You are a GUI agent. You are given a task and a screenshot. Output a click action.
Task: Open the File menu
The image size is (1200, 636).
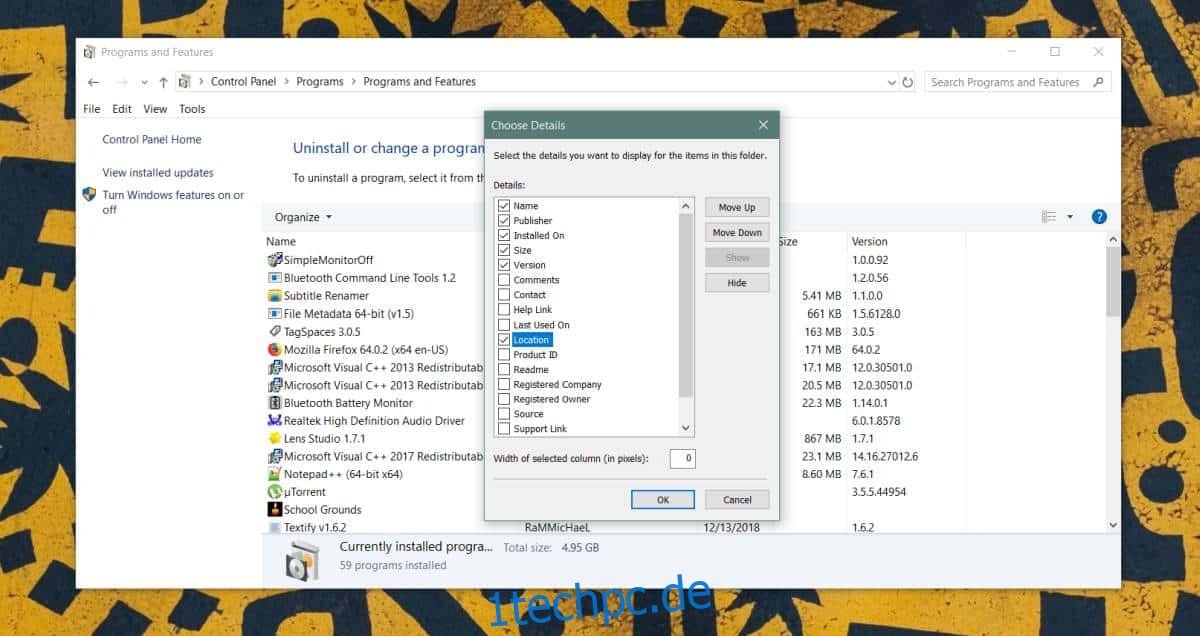pyautogui.click(x=92, y=109)
